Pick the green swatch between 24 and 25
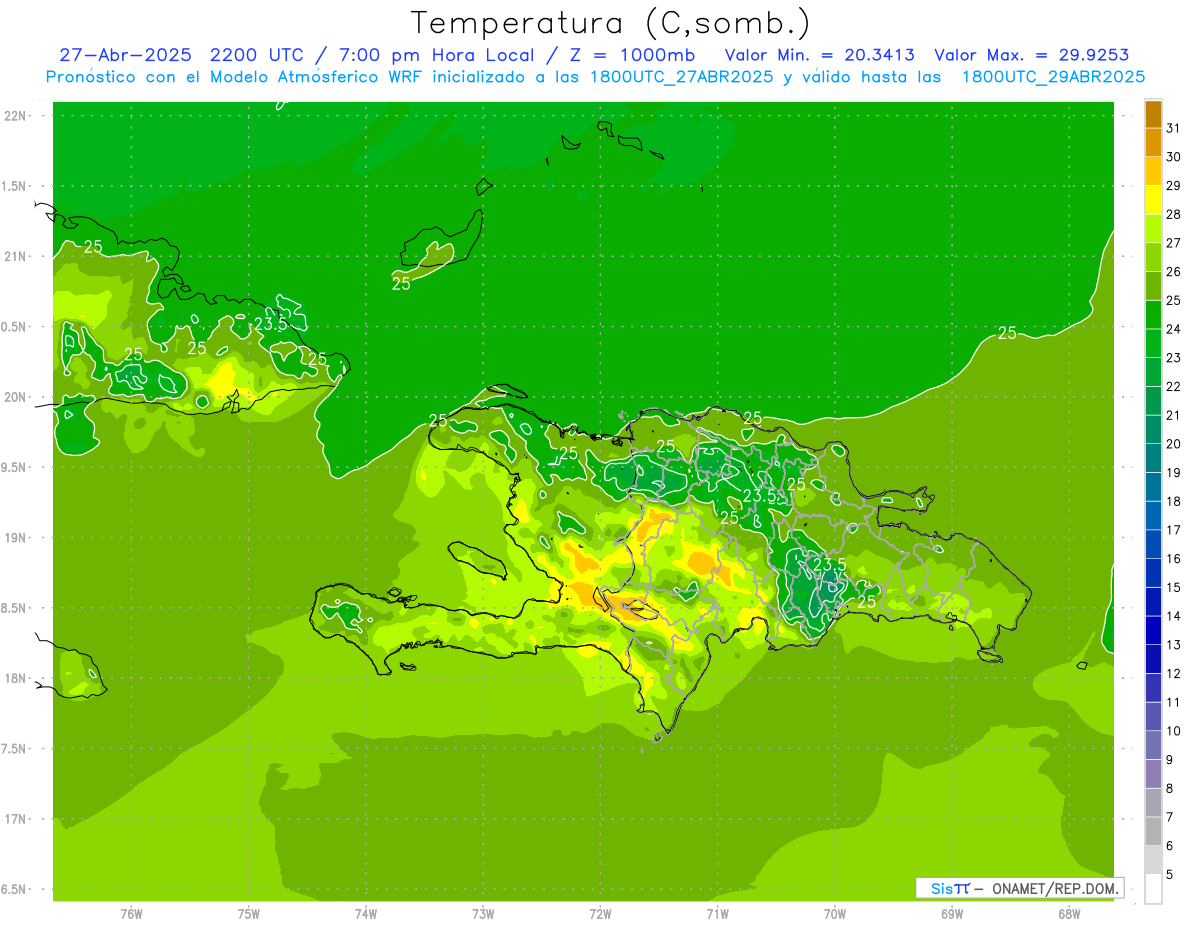 click(1153, 315)
